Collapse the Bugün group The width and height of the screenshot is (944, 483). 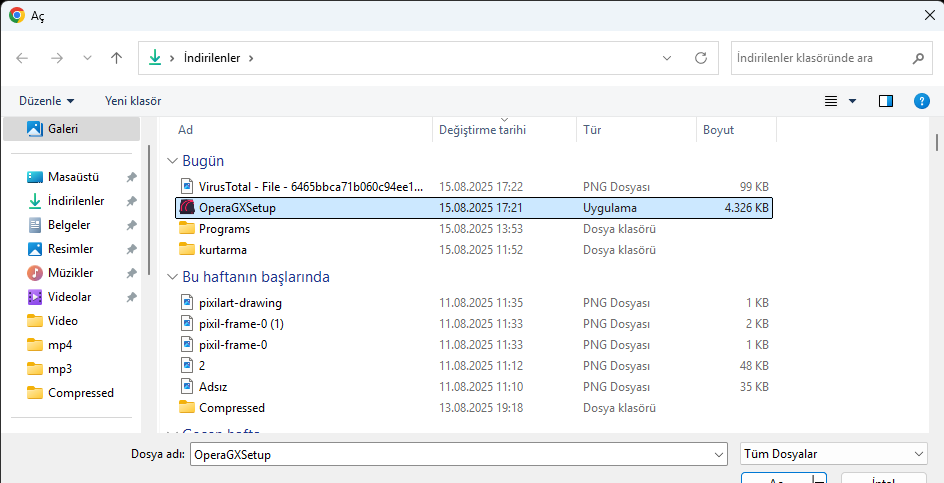click(172, 161)
